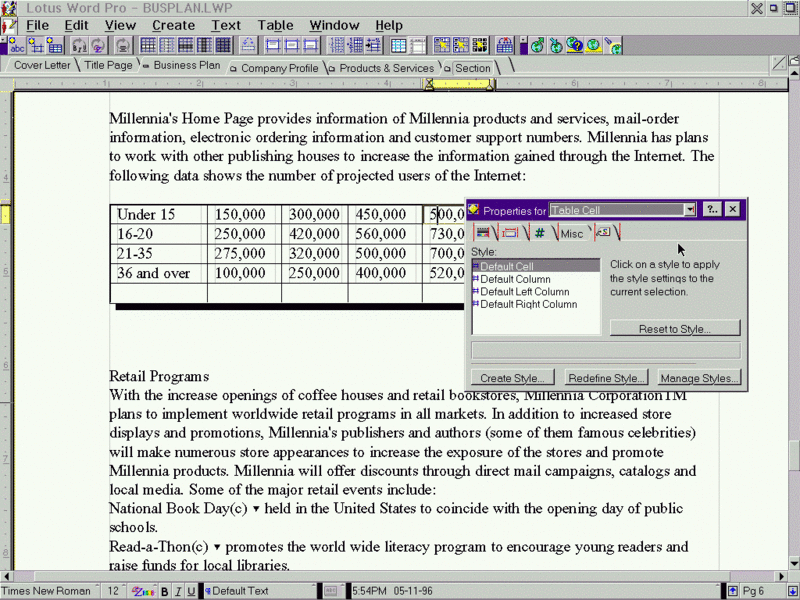
Task: Click the globe with green up arrow icon
Action: click(537, 46)
